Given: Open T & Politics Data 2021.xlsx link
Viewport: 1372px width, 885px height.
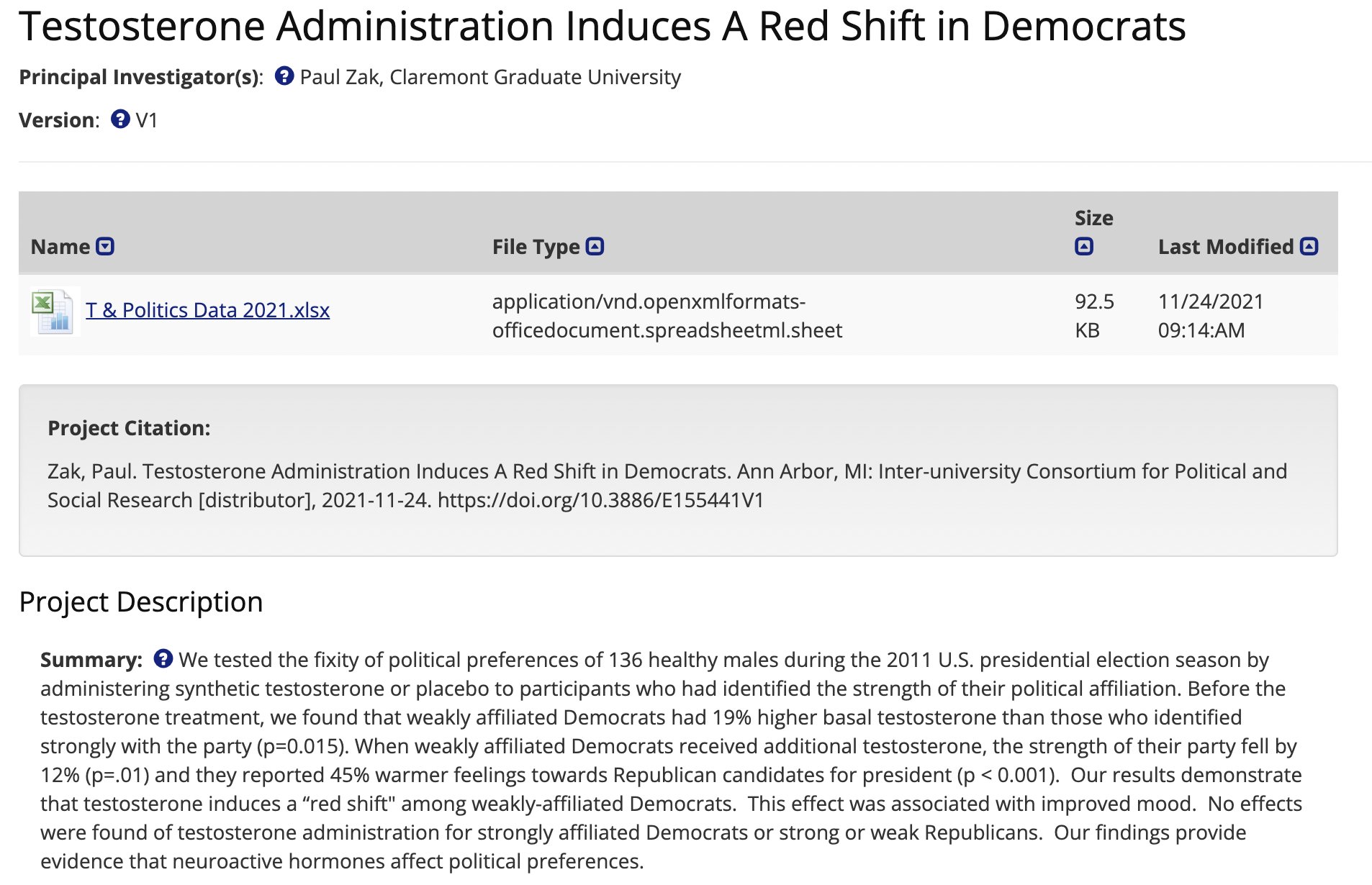Looking at the screenshot, I should click(x=207, y=310).
